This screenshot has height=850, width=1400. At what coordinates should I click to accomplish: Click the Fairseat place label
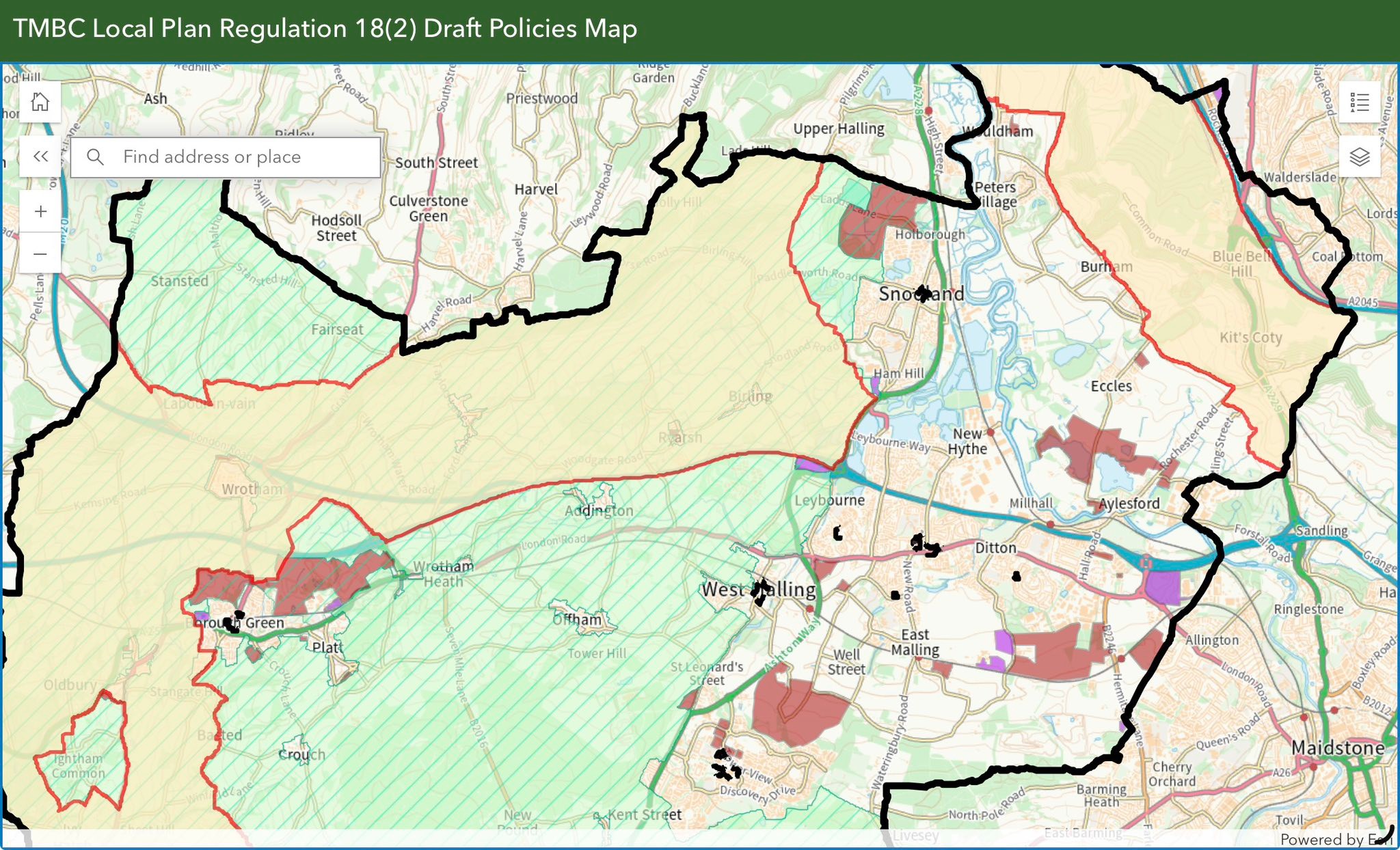337,329
